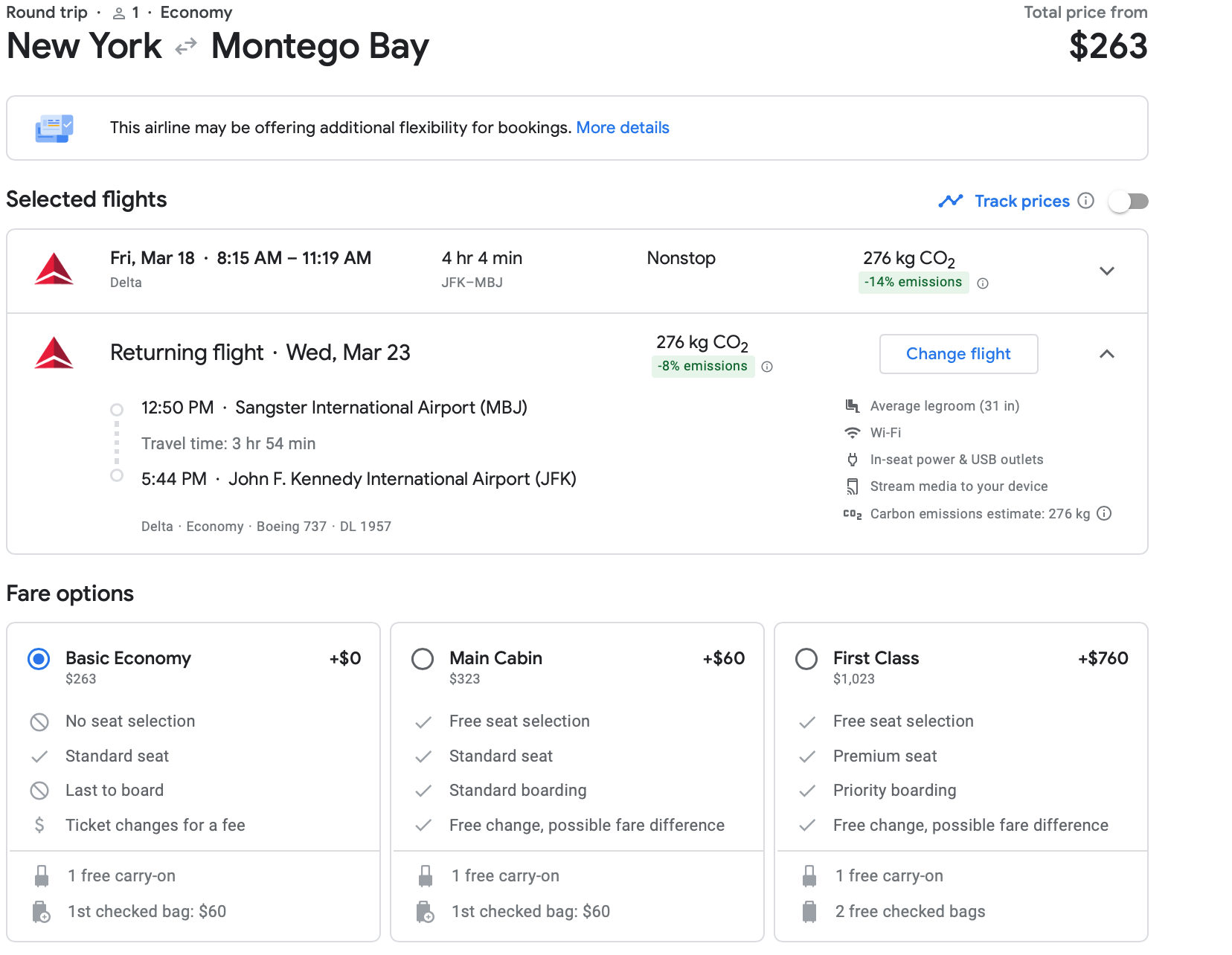
Task: Click the CO2 carbon emissions icon
Action: [853, 514]
